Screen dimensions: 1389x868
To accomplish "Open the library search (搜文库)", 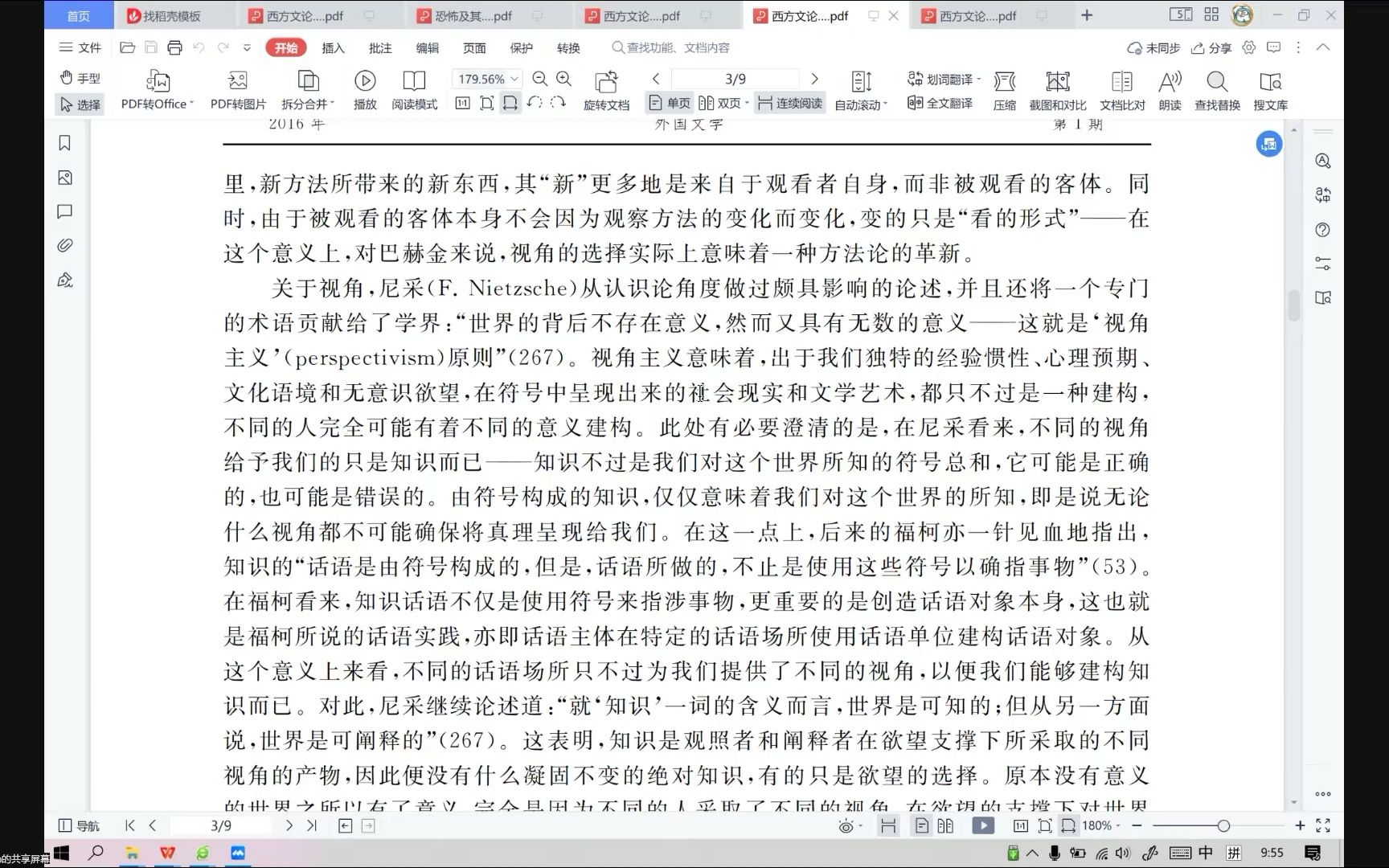I will coord(1271,90).
